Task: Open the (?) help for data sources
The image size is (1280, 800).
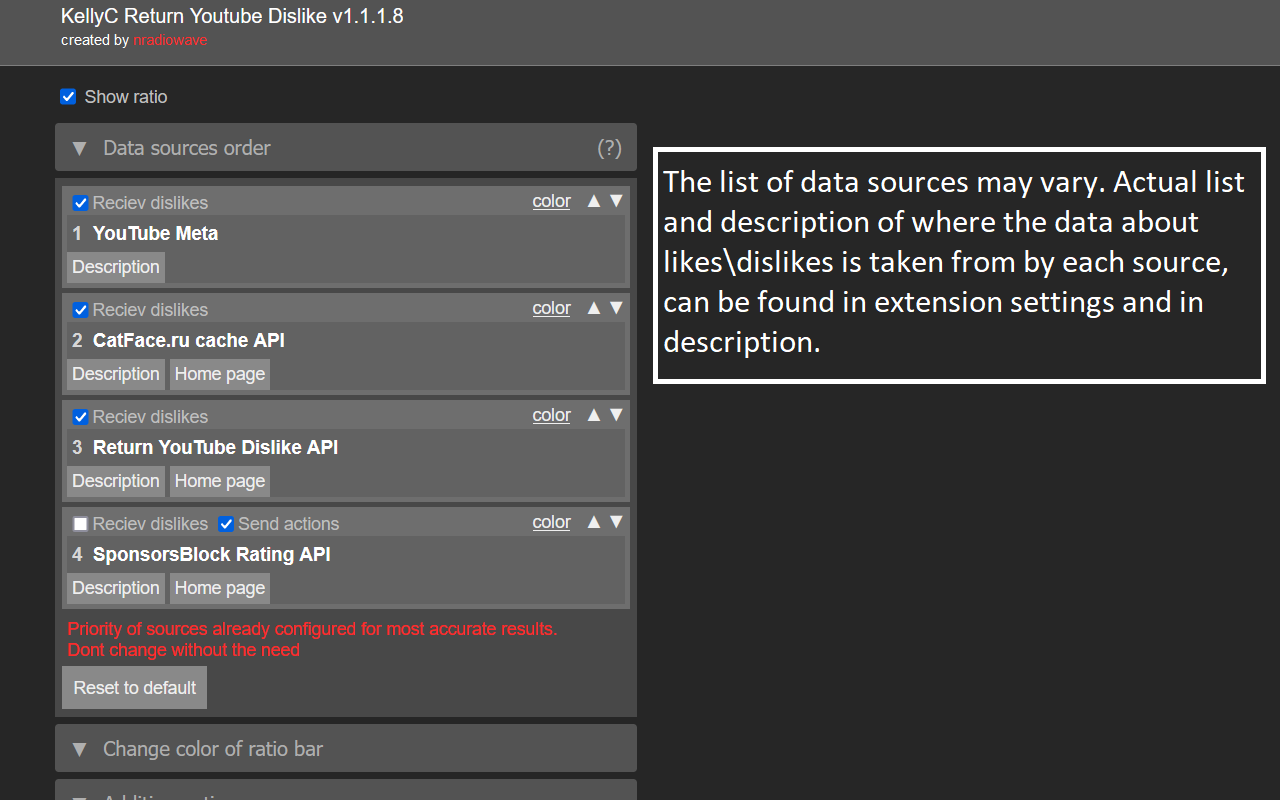Action: [609, 148]
